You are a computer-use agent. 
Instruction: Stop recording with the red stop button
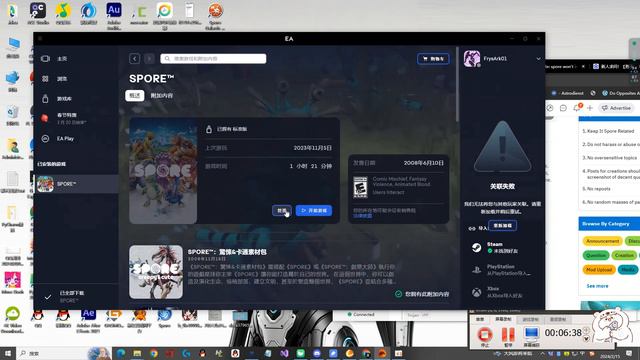click(484, 334)
